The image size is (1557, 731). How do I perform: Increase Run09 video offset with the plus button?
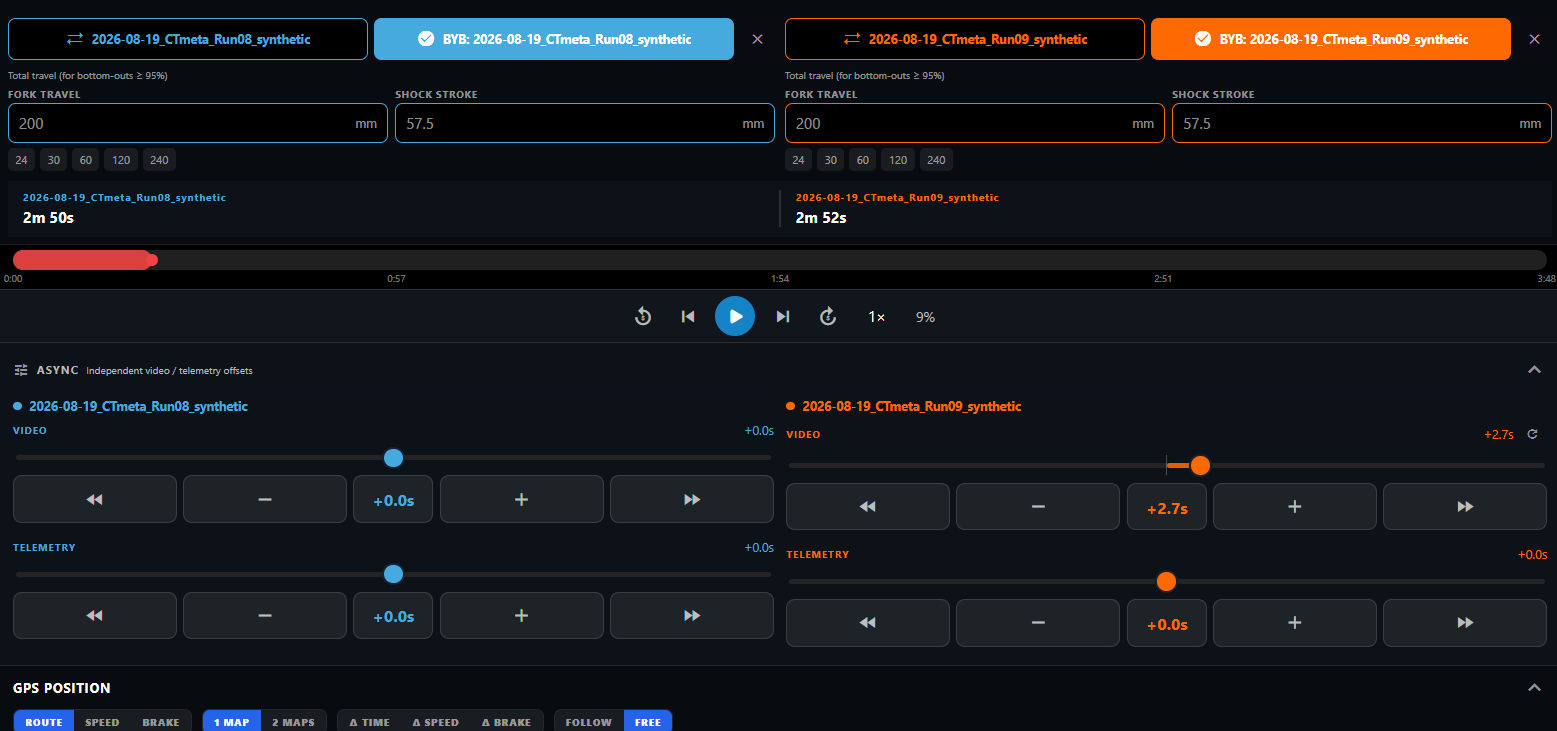[1295, 507]
